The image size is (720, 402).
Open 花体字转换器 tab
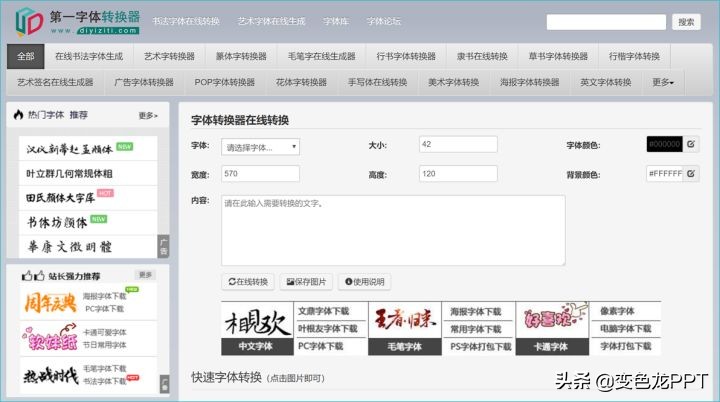301,83
